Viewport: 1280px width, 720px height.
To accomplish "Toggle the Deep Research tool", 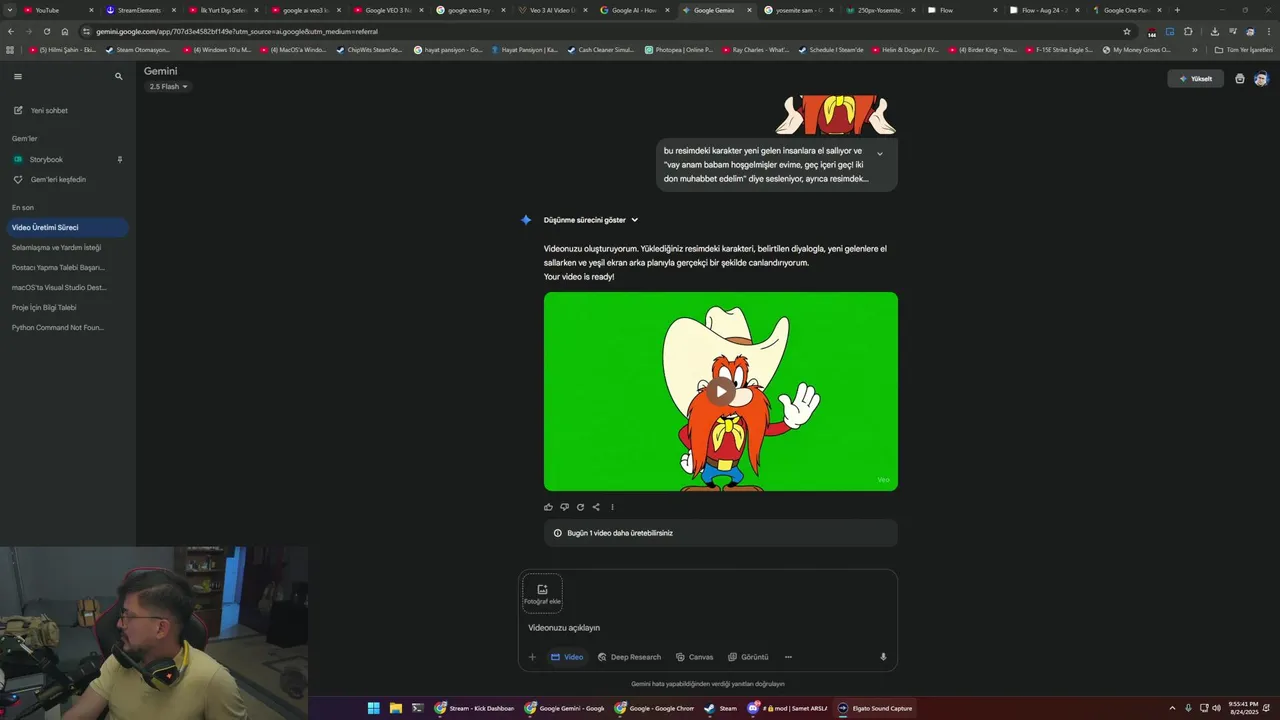I will click(629, 657).
